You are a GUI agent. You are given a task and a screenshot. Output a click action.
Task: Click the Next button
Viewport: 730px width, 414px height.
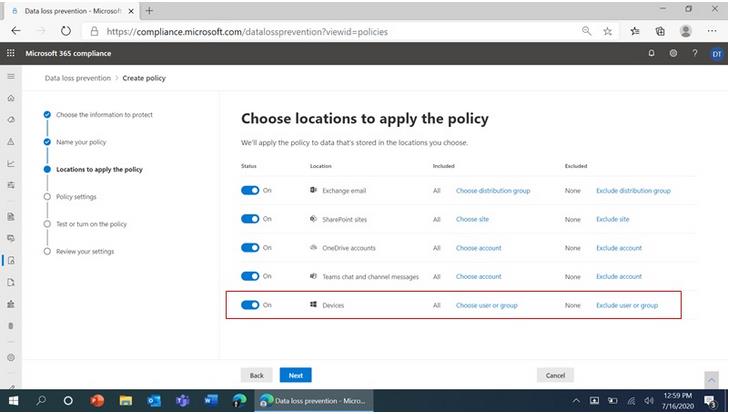click(x=295, y=375)
